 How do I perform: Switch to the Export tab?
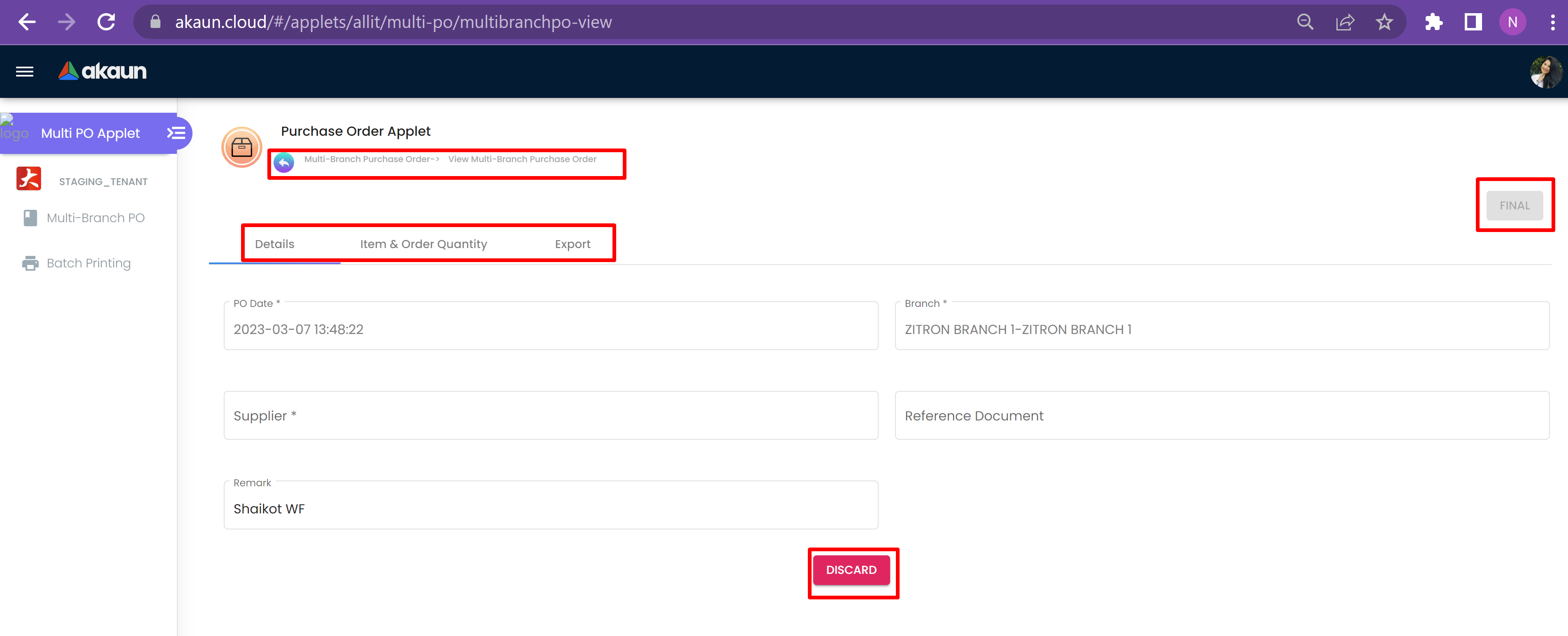572,244
